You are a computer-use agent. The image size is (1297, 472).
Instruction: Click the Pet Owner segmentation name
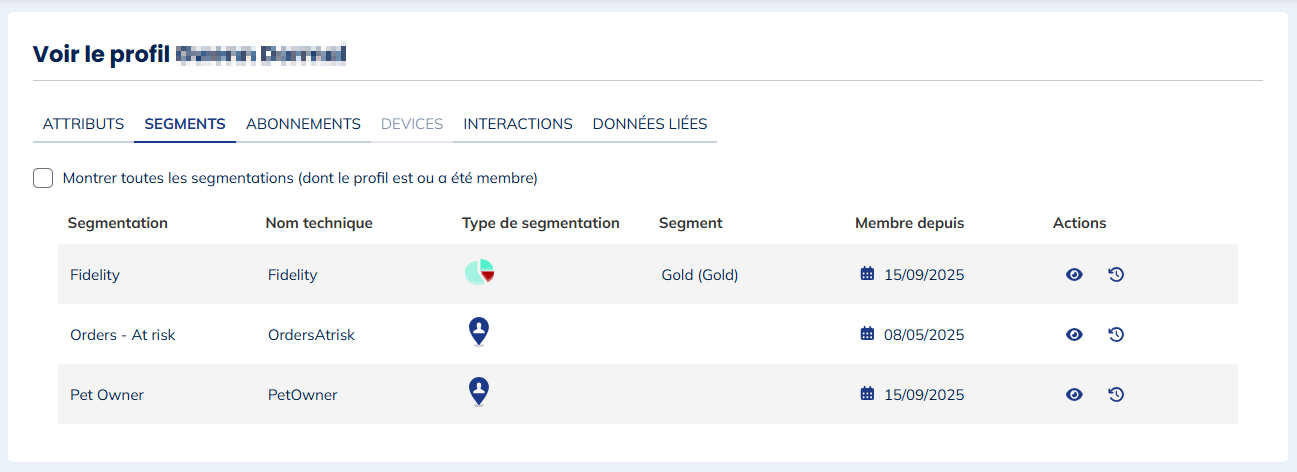point(107,395)
